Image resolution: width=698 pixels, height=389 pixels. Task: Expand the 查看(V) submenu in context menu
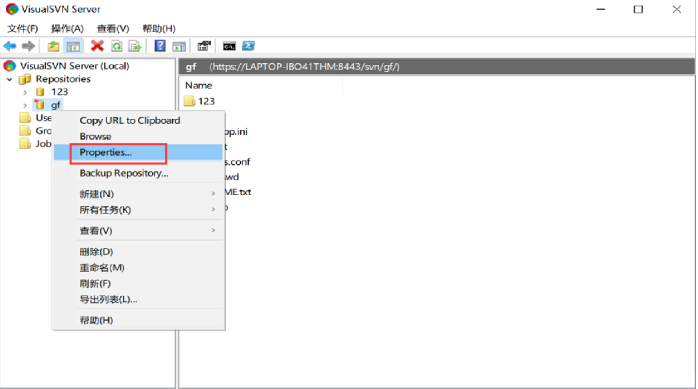click(x=138, y=231)
